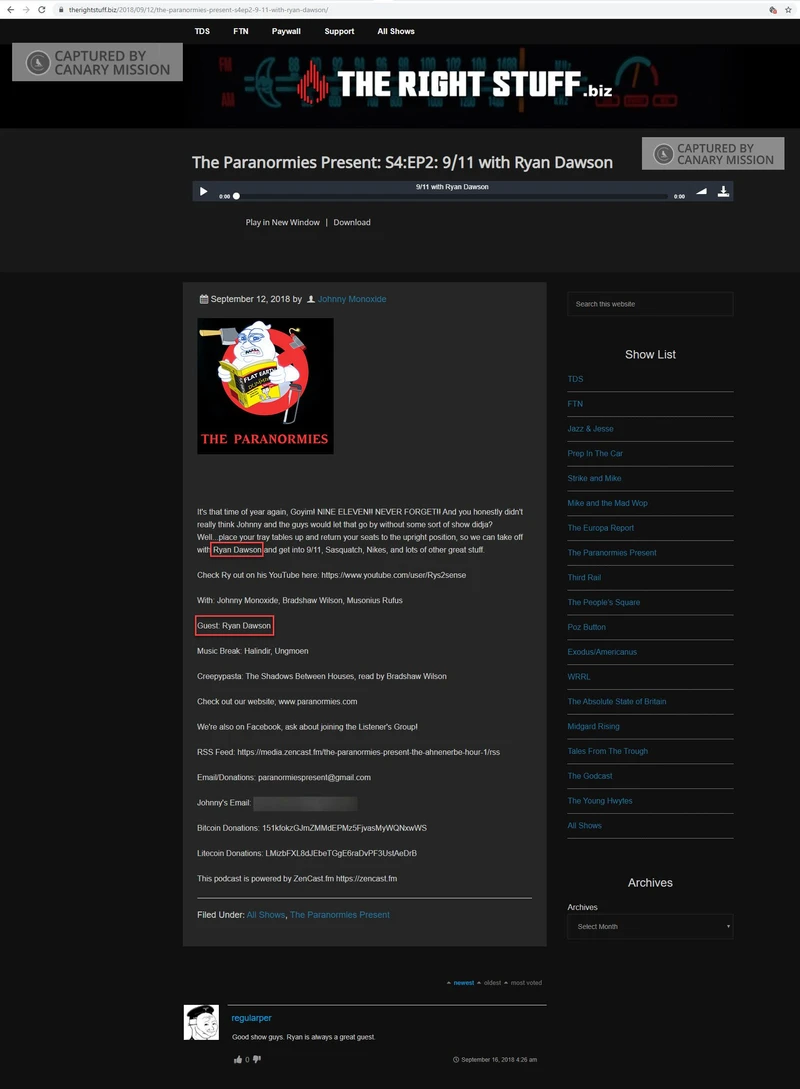Open Strike and Mike show
800x1089 pixels.
(594, 479)
